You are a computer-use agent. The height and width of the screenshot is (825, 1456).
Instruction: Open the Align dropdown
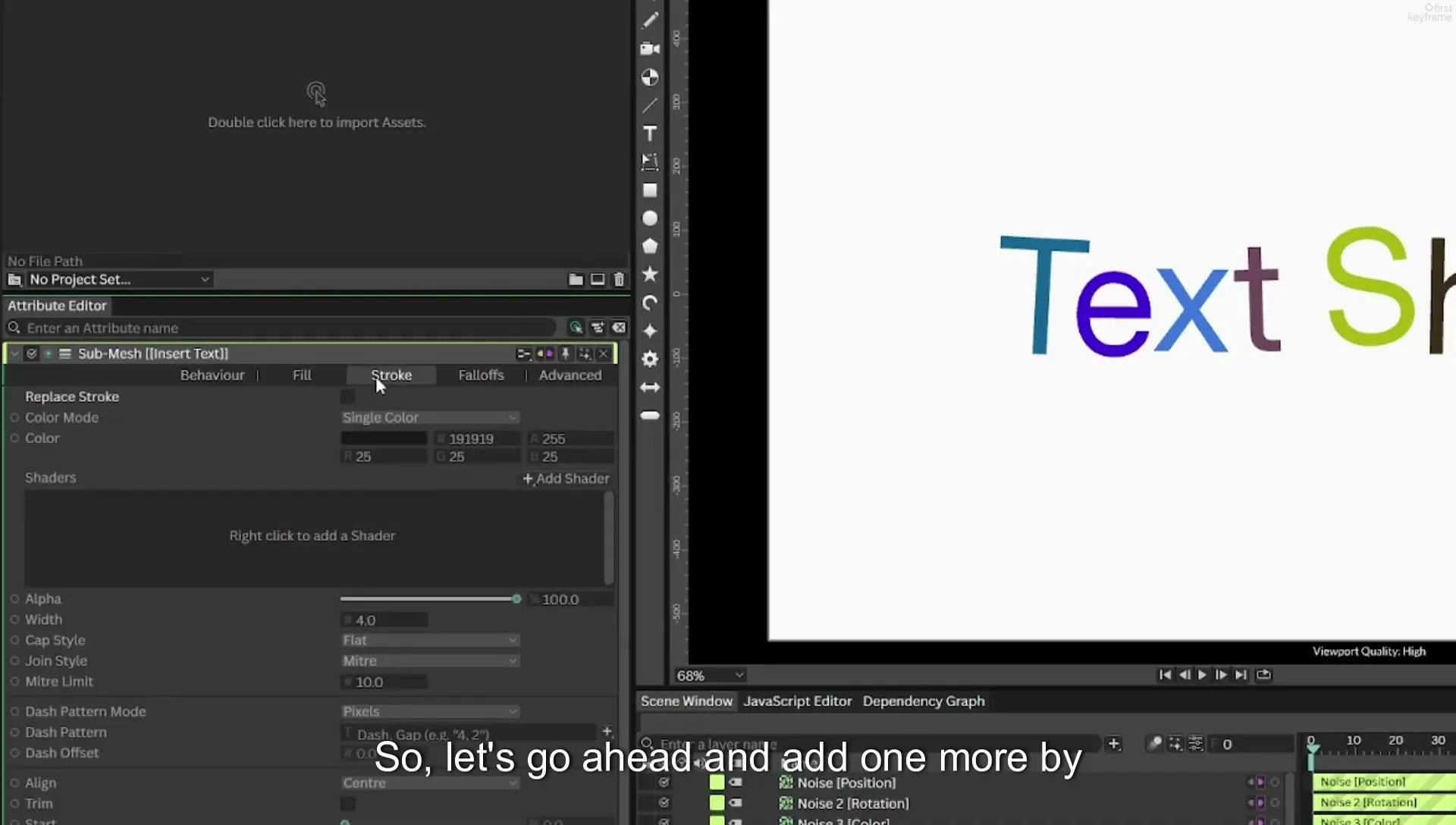[430, 783]
